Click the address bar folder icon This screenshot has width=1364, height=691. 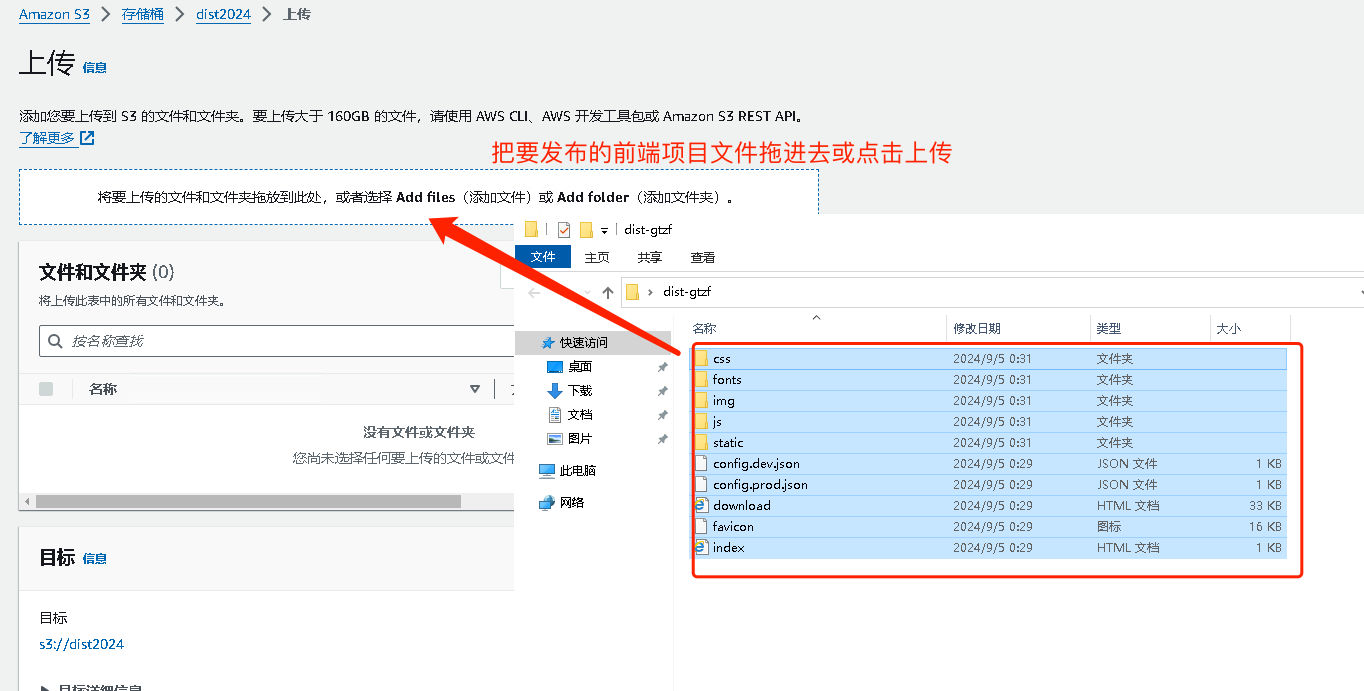tap(632, 292)
